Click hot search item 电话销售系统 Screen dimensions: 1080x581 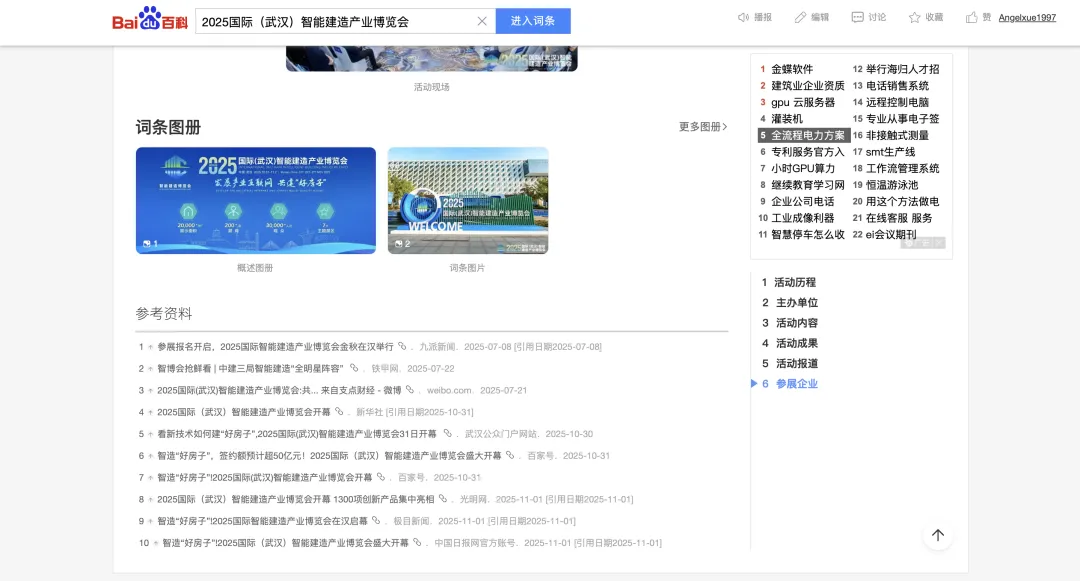coord(897,85)
